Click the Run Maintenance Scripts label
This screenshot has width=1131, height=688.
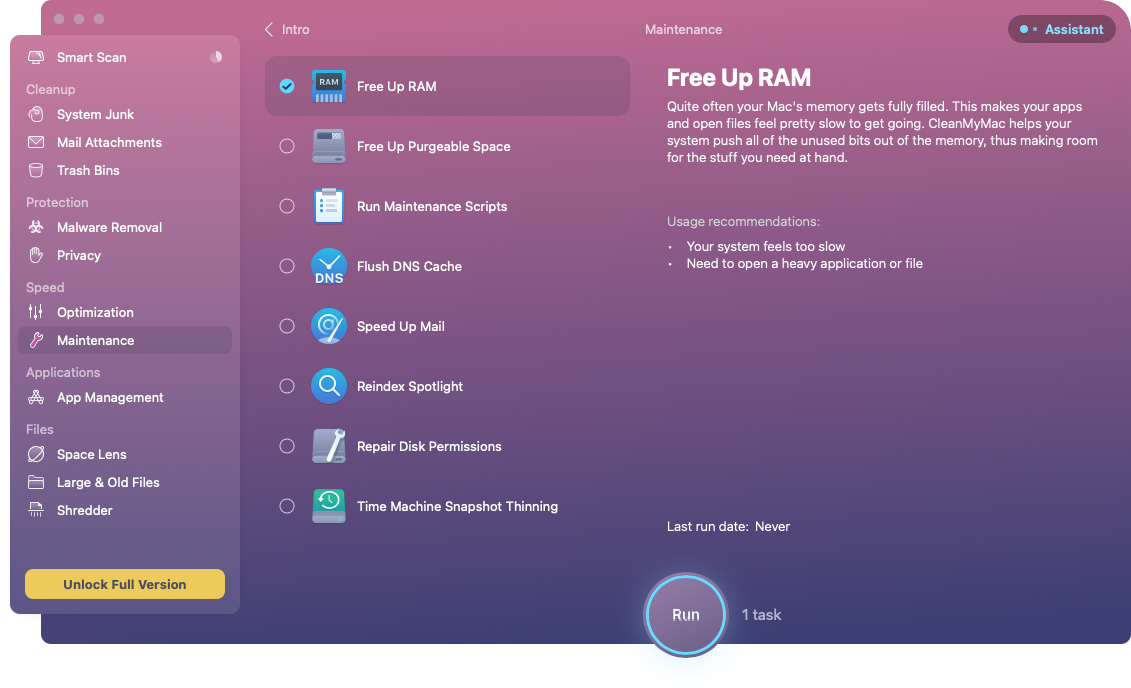[x=432, y=206]
